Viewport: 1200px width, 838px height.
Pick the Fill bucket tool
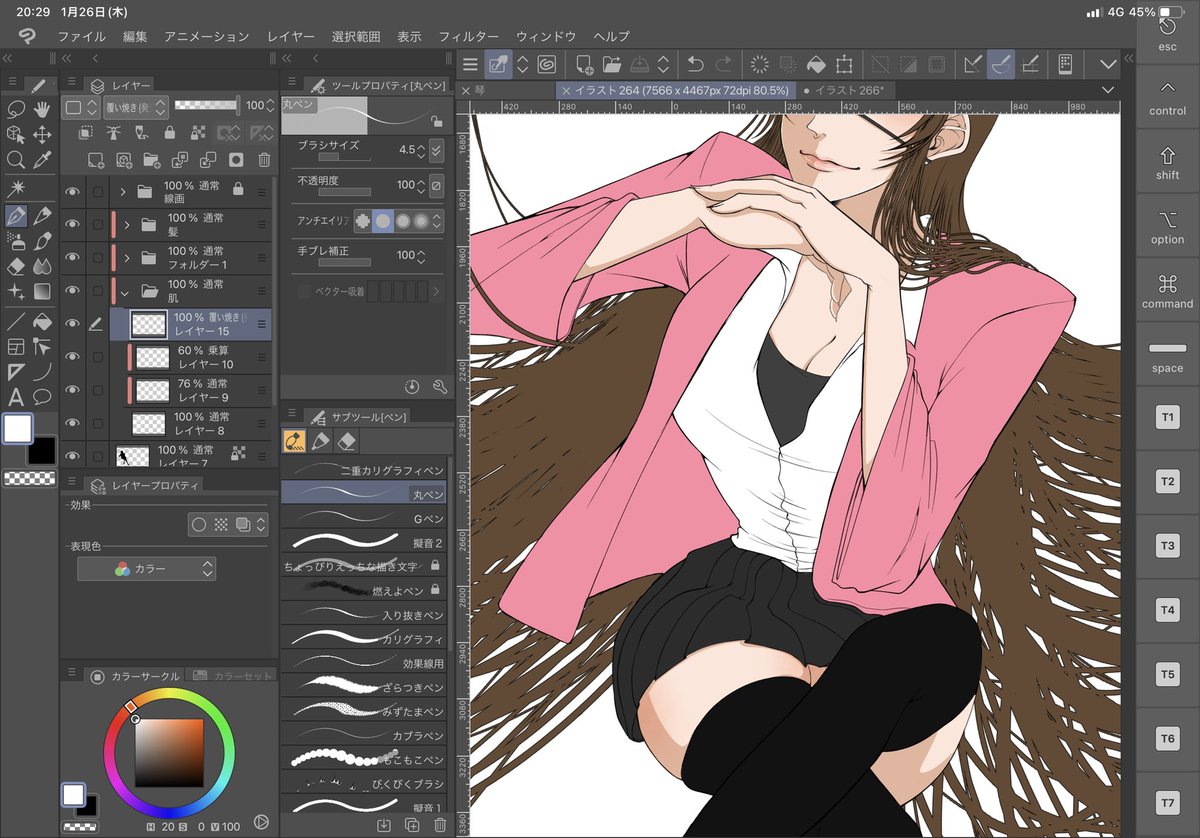click(x=42, y=320)
